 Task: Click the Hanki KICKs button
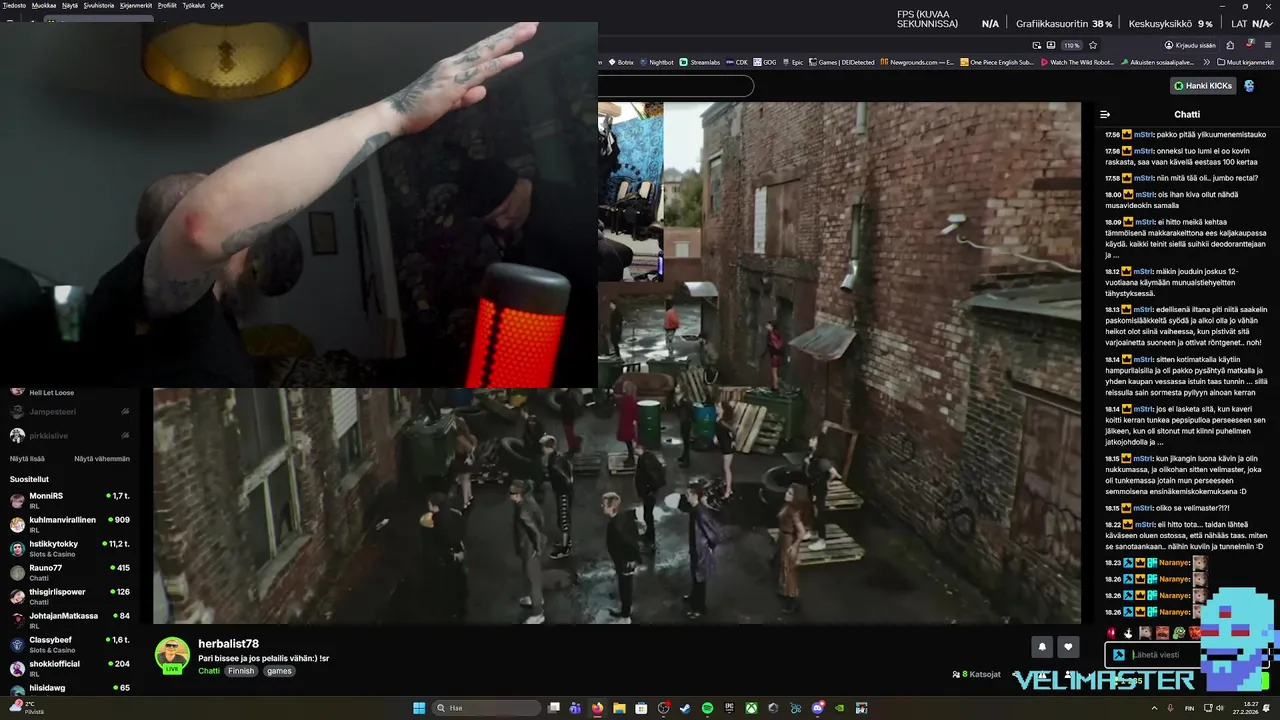1203,86
